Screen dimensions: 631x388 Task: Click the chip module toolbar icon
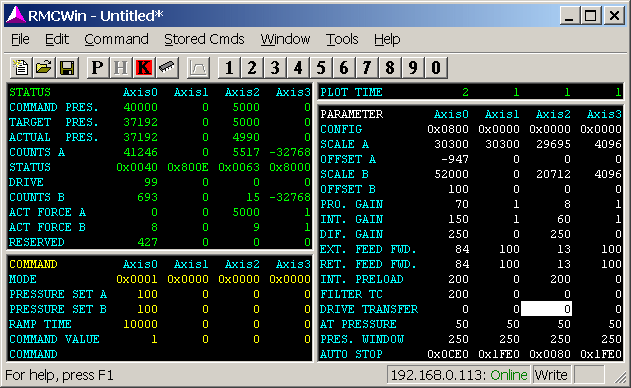pyautogui.click(x=167, y=68)
